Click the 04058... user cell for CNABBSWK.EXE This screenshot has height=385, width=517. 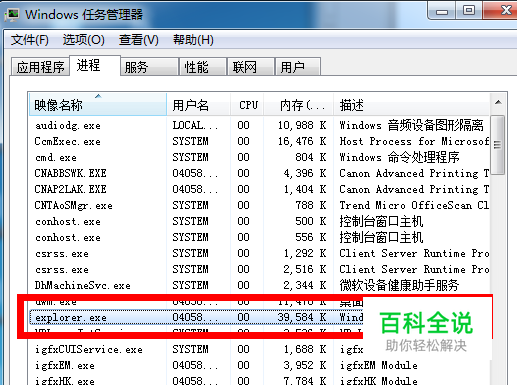[x=195, y=173]
